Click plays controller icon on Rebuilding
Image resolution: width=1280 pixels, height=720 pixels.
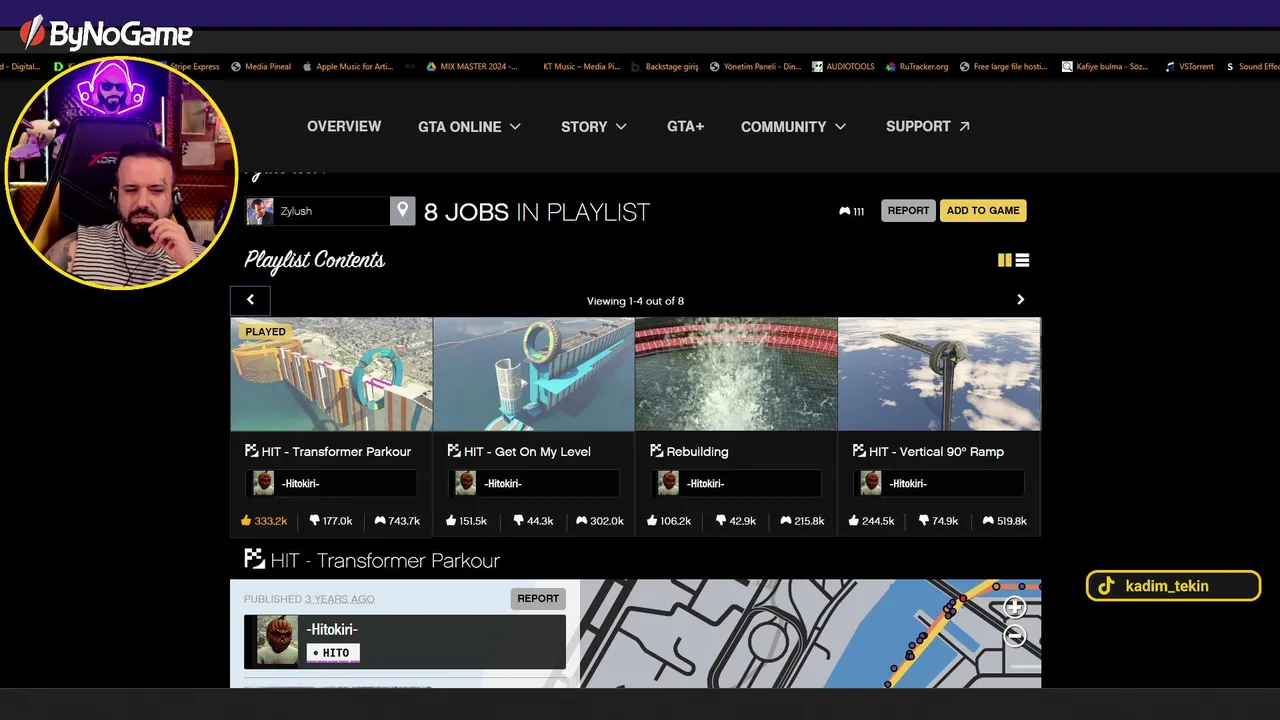(x=786, y=520)
